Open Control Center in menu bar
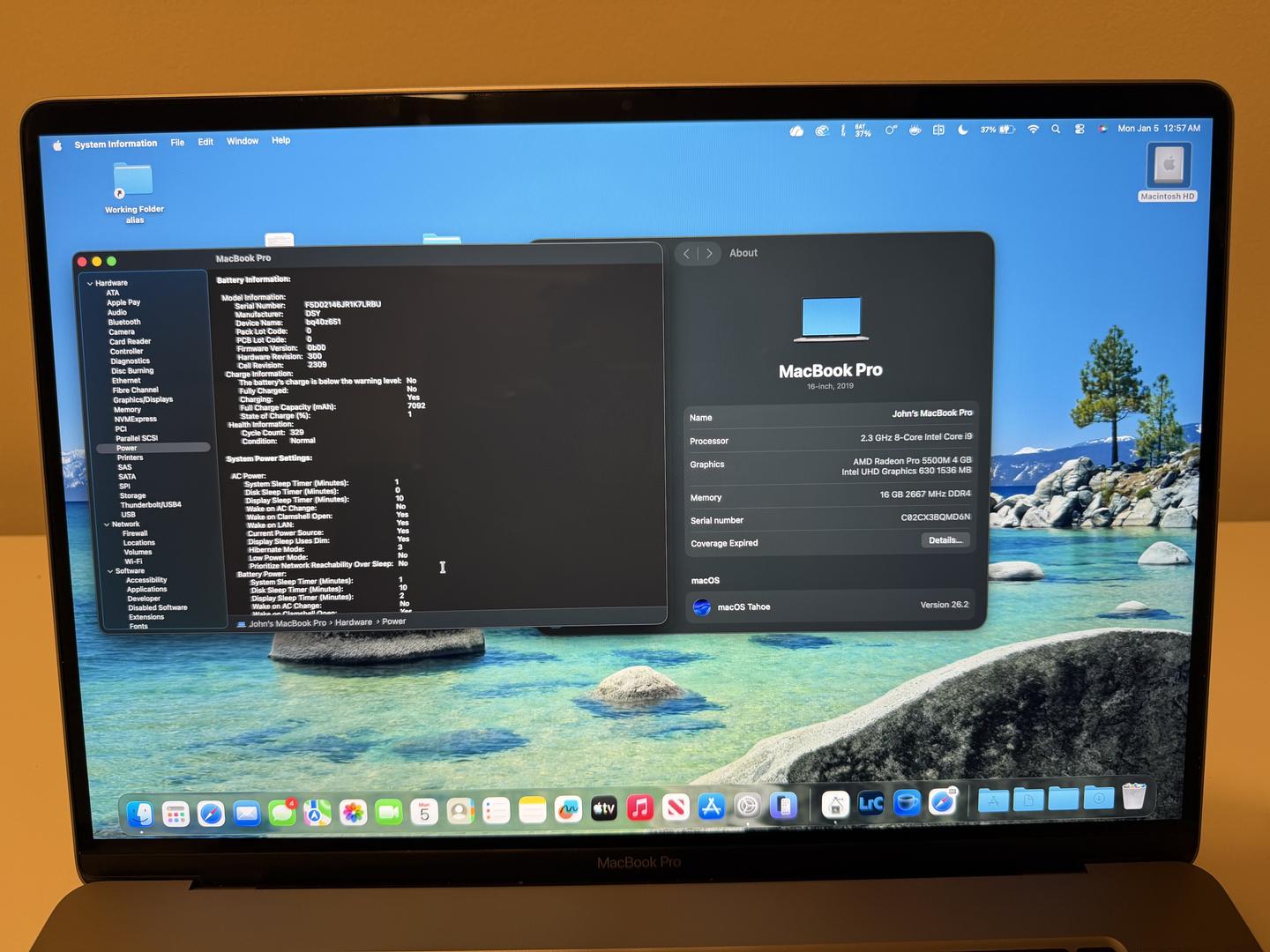 pos(1079,129)
